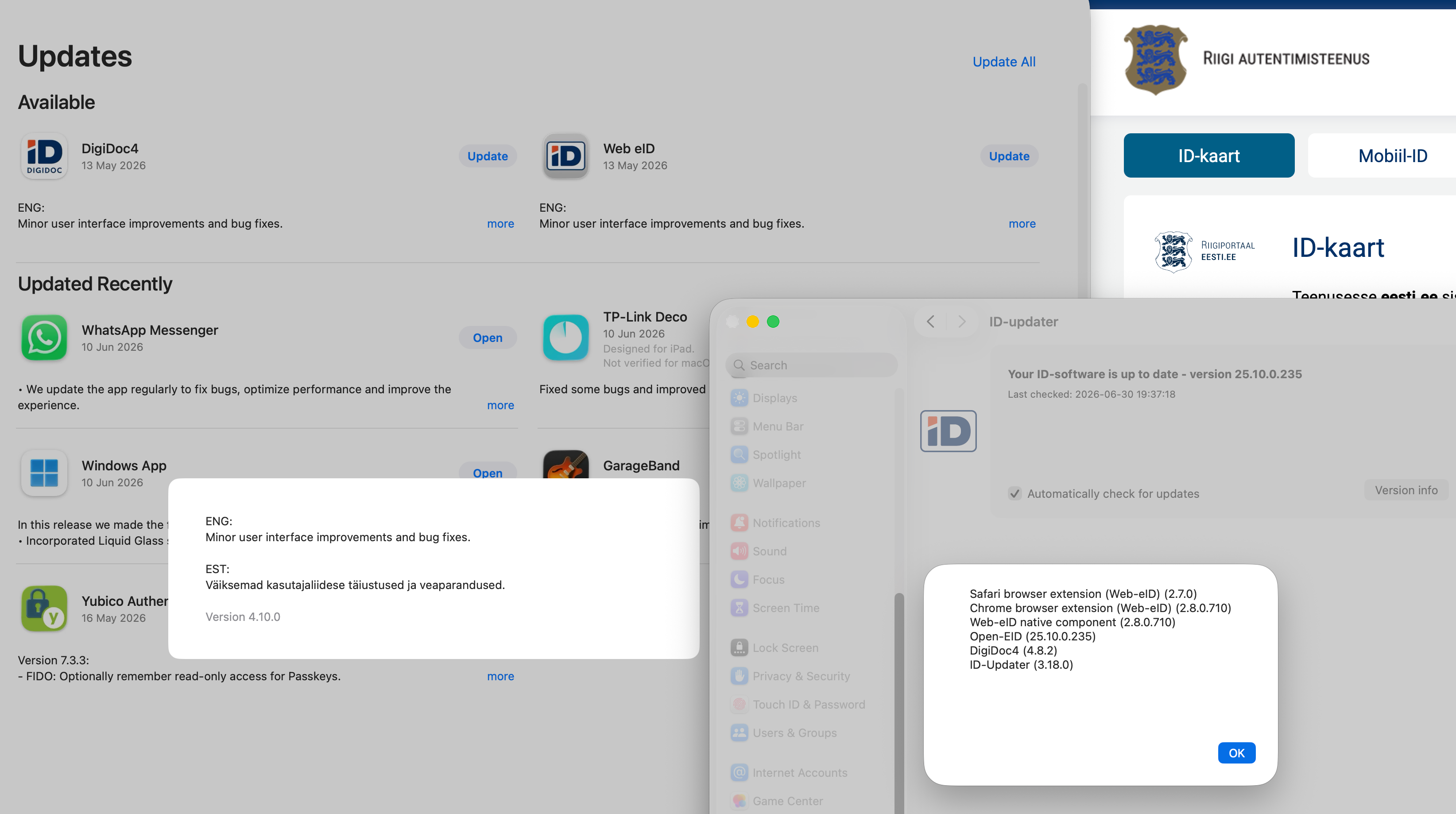Screen dimensions: 1456x814
Task: Go back in System Settings
Action: 930,322
